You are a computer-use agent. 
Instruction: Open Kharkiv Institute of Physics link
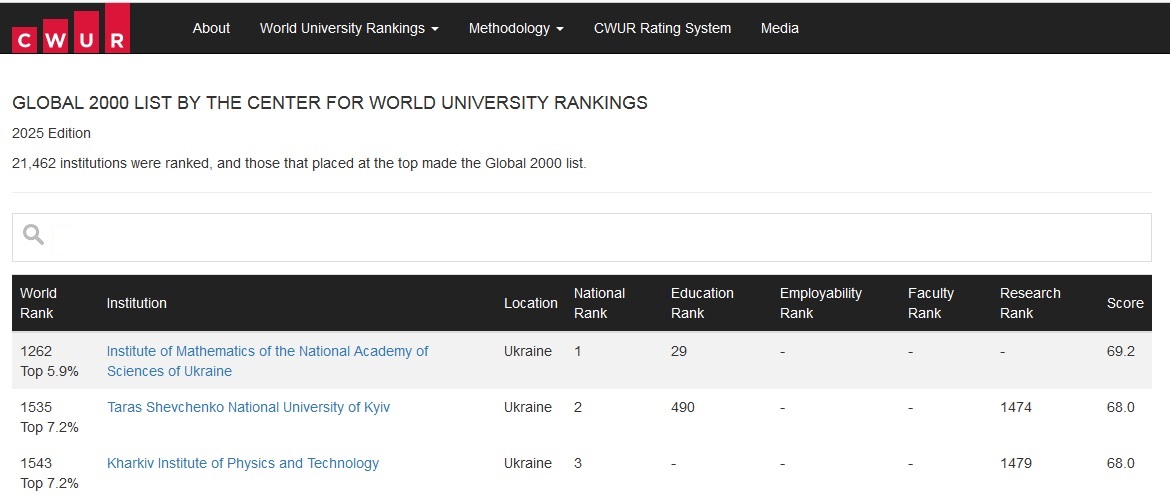coord(243,463)
